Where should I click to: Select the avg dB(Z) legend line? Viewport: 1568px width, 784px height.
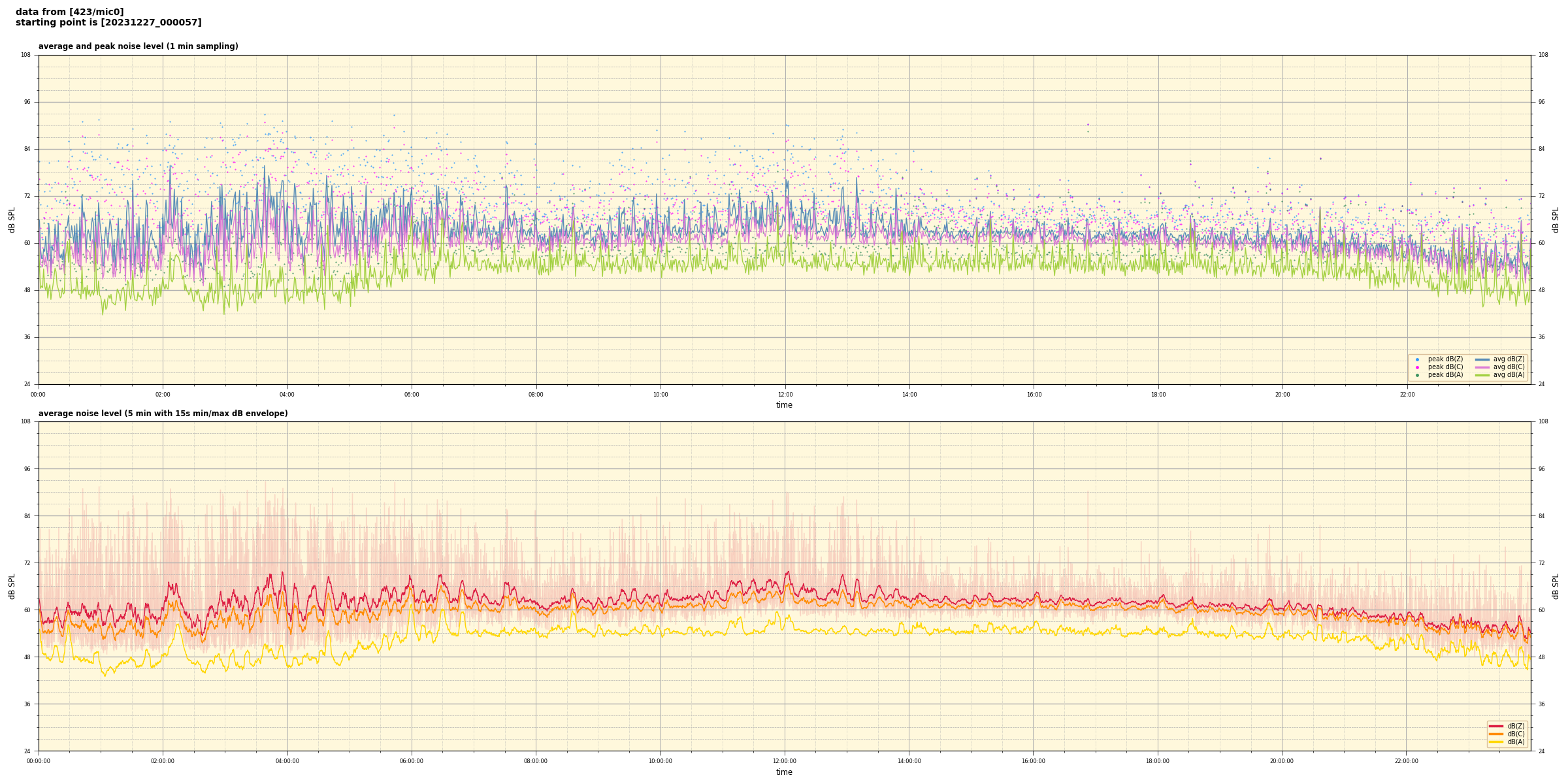pos(1482,359)
